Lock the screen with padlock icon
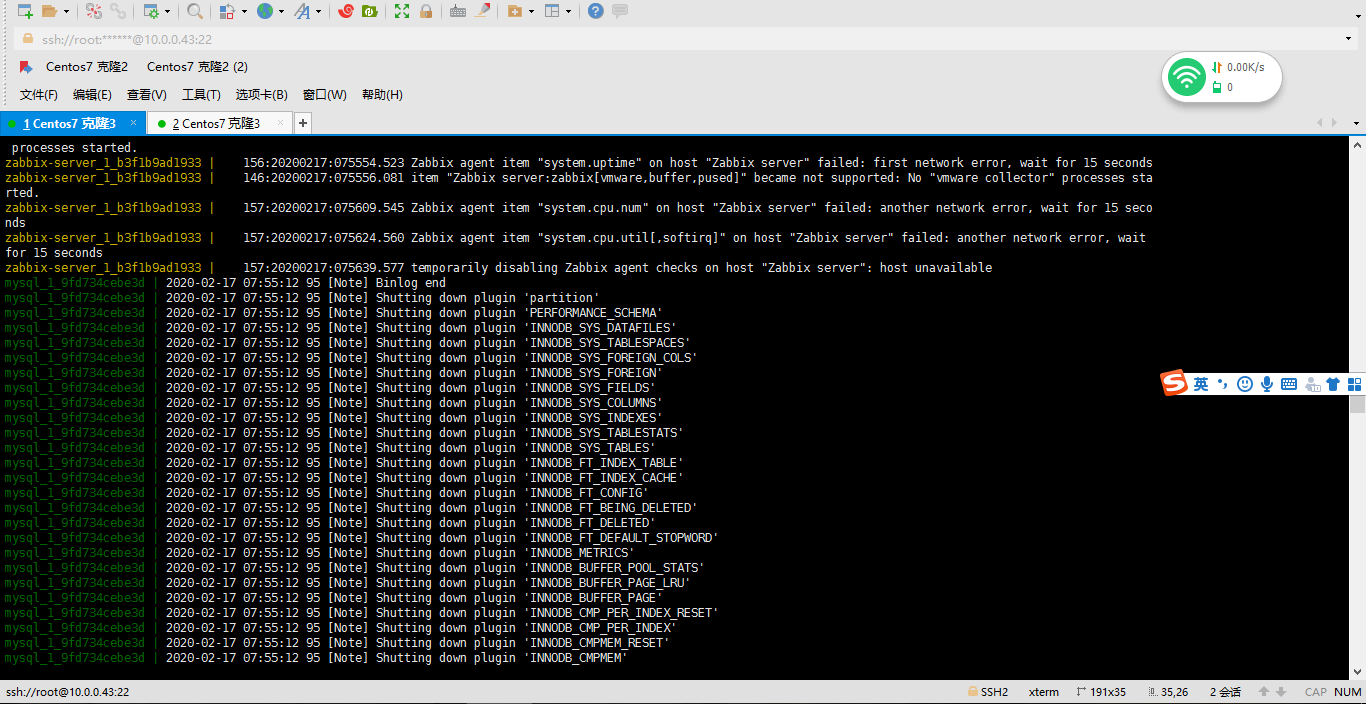Screen dimensions: 1366x704 426,11
